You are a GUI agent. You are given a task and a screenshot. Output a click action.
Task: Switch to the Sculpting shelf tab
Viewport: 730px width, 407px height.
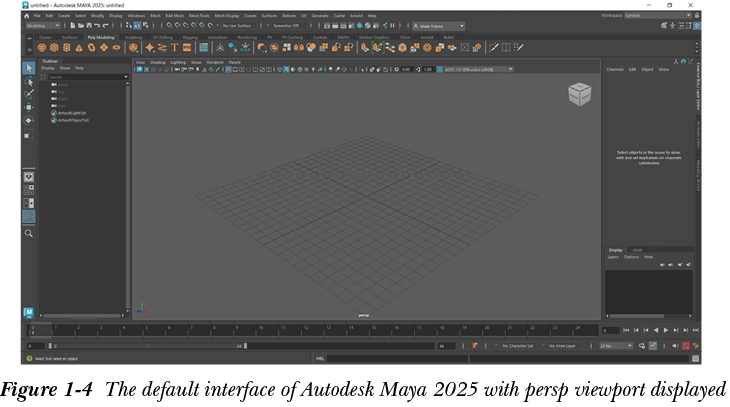coord(132,37)
